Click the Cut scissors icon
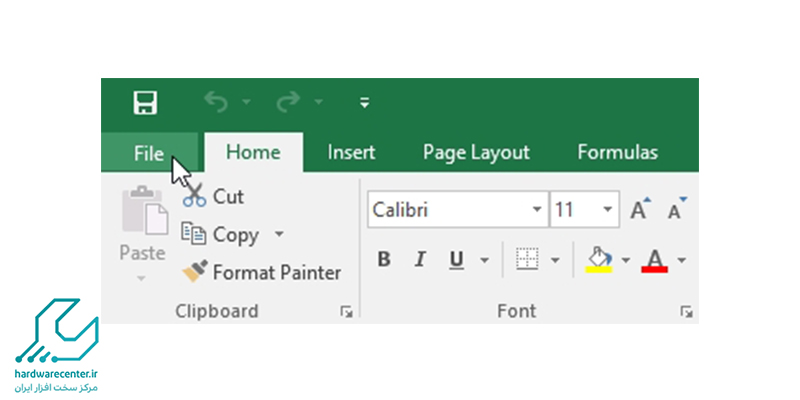Viewport: 800px width, 400px height. [x=194, y=195]
